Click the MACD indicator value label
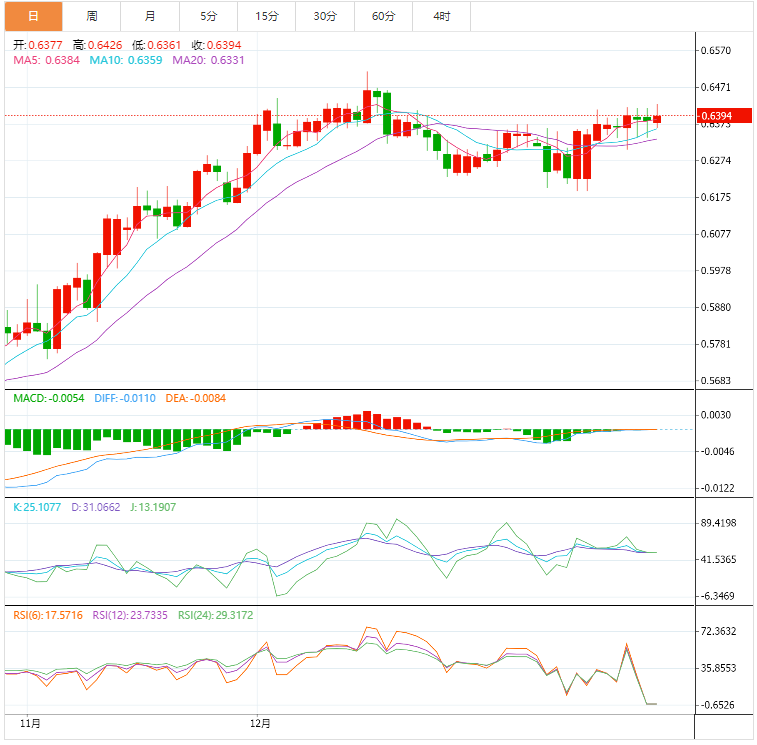 click(x=49, y=399)
